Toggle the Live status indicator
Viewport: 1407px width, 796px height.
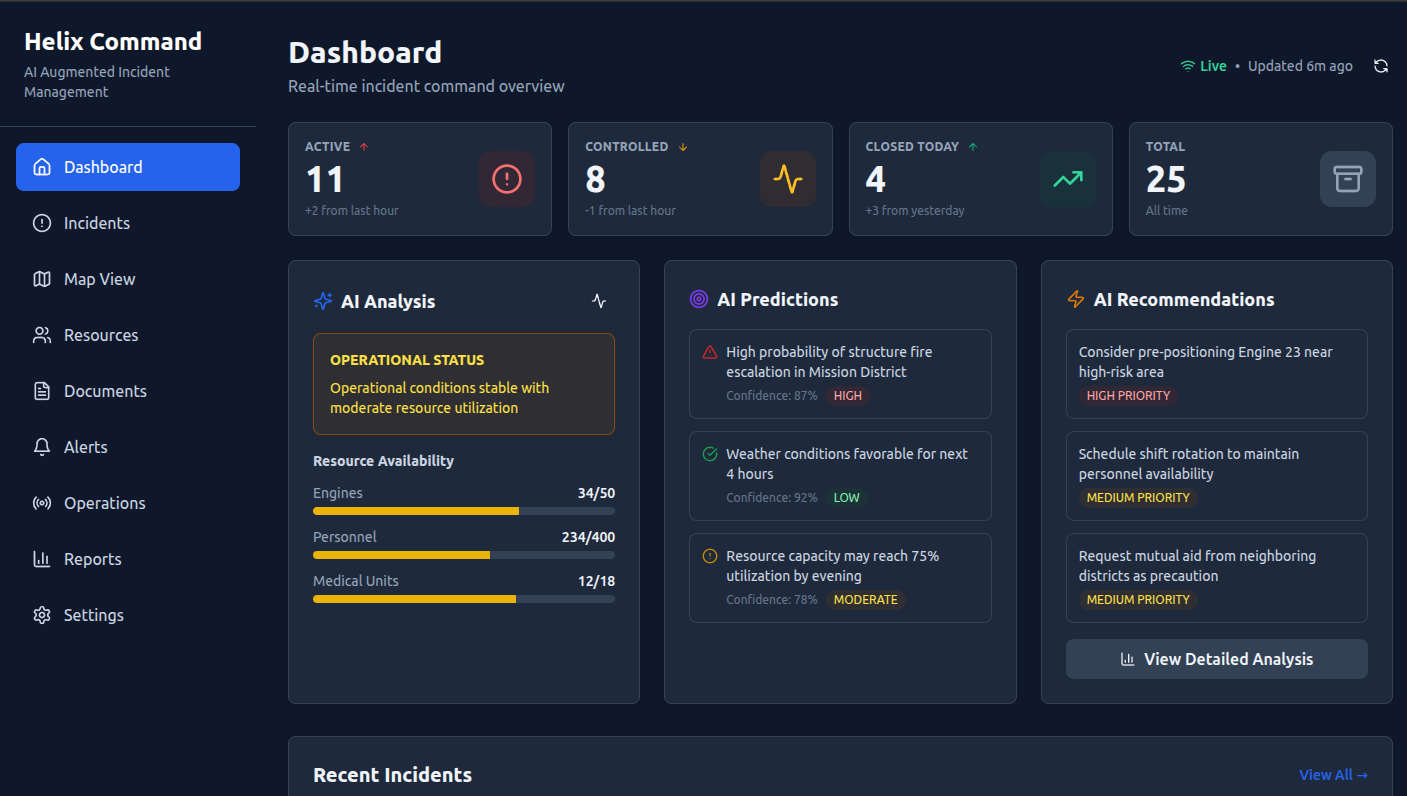pyautogui.click(x=1203, y=65)
